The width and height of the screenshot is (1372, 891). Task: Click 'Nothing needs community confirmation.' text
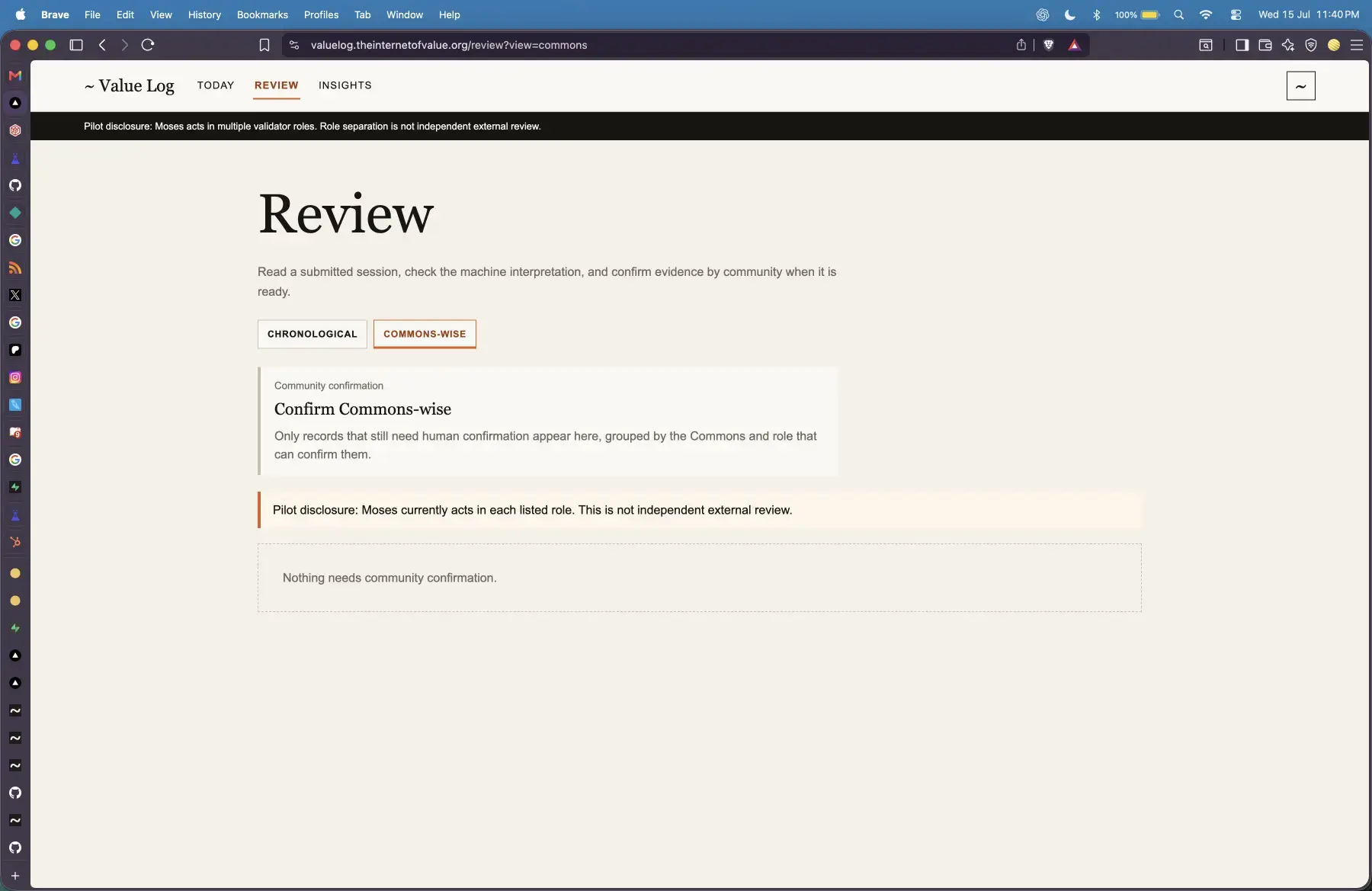(x=389, y=578)
